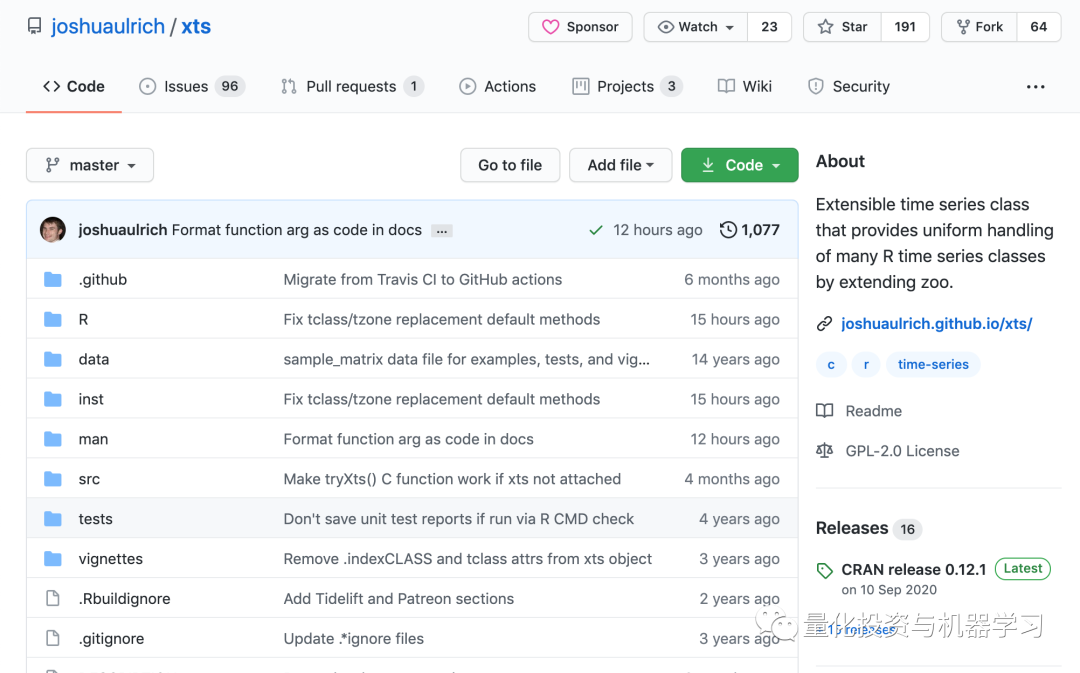
Task: Open the Pull requests tab
Action: (351, 86)
